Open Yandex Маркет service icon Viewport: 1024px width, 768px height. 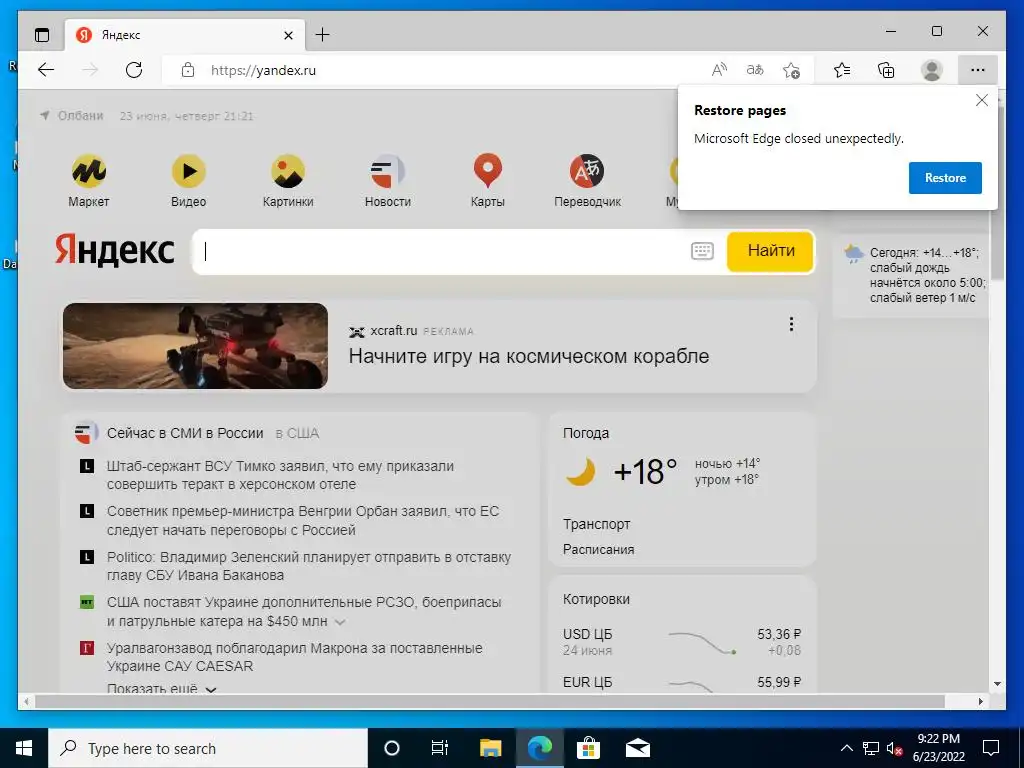(x=89, y=180)
